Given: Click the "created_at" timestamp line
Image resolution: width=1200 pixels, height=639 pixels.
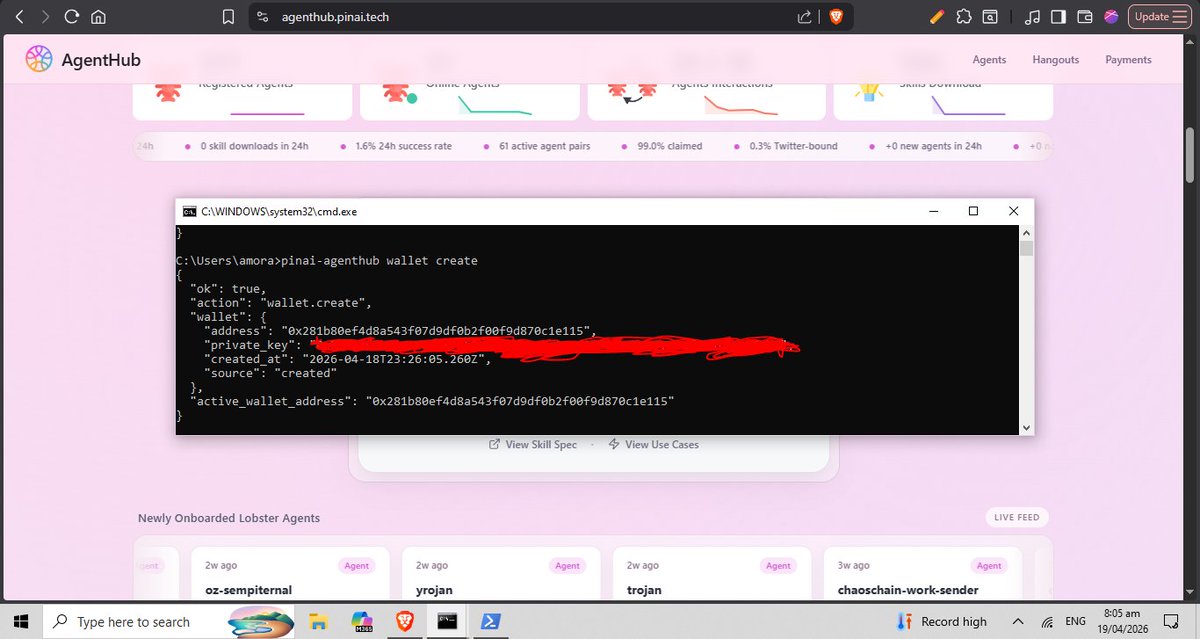Looking at the screenshot, I should point(347,358).
